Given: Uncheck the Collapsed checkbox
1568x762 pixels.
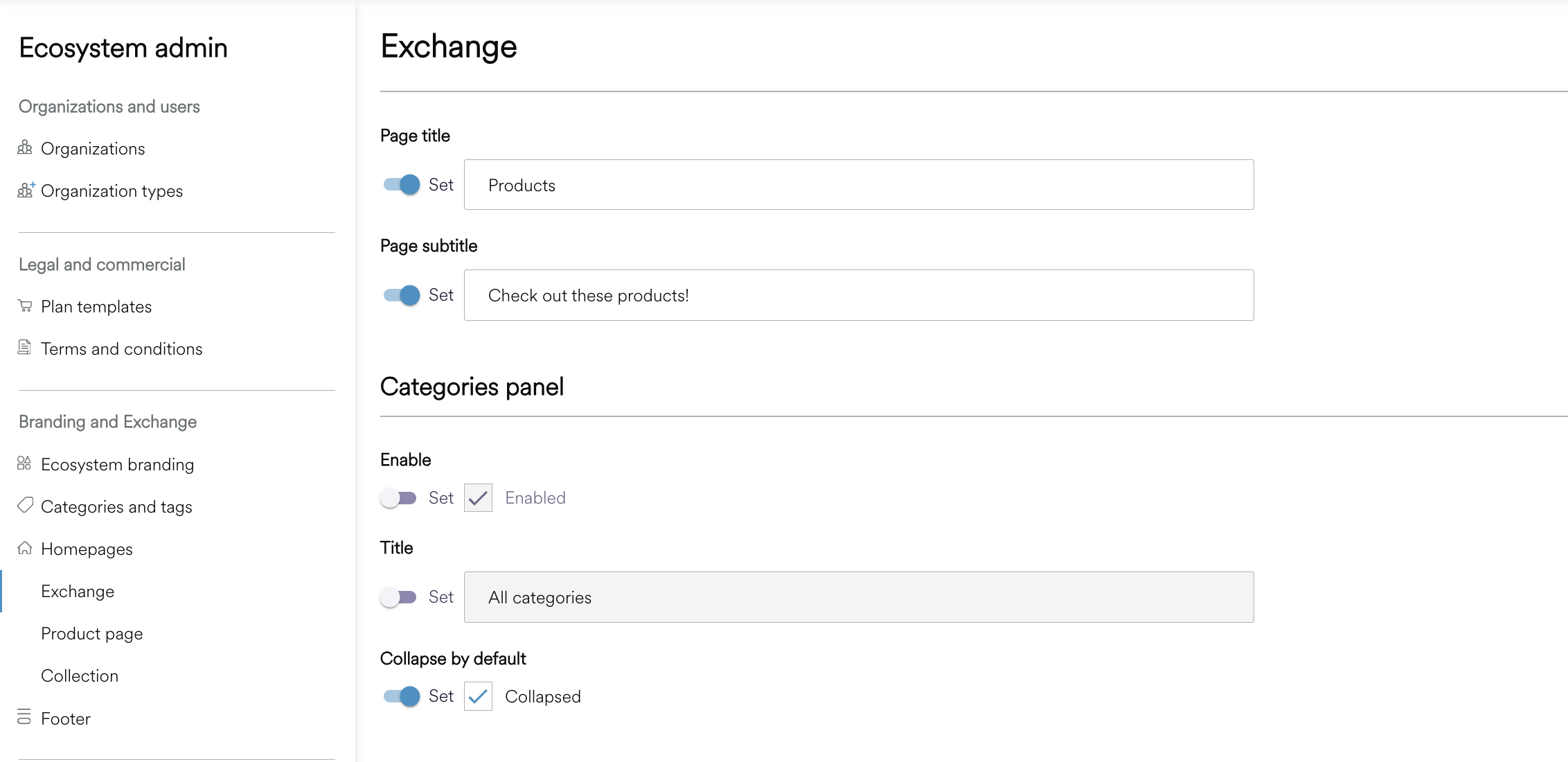Looking at the screenshot, I should click(478, 696).
